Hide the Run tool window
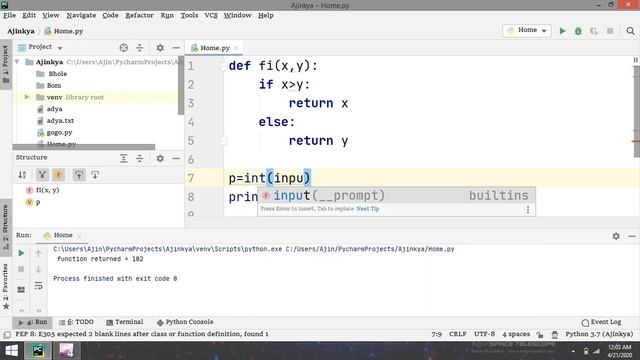The image size is (640, 360). pos(632,236)
